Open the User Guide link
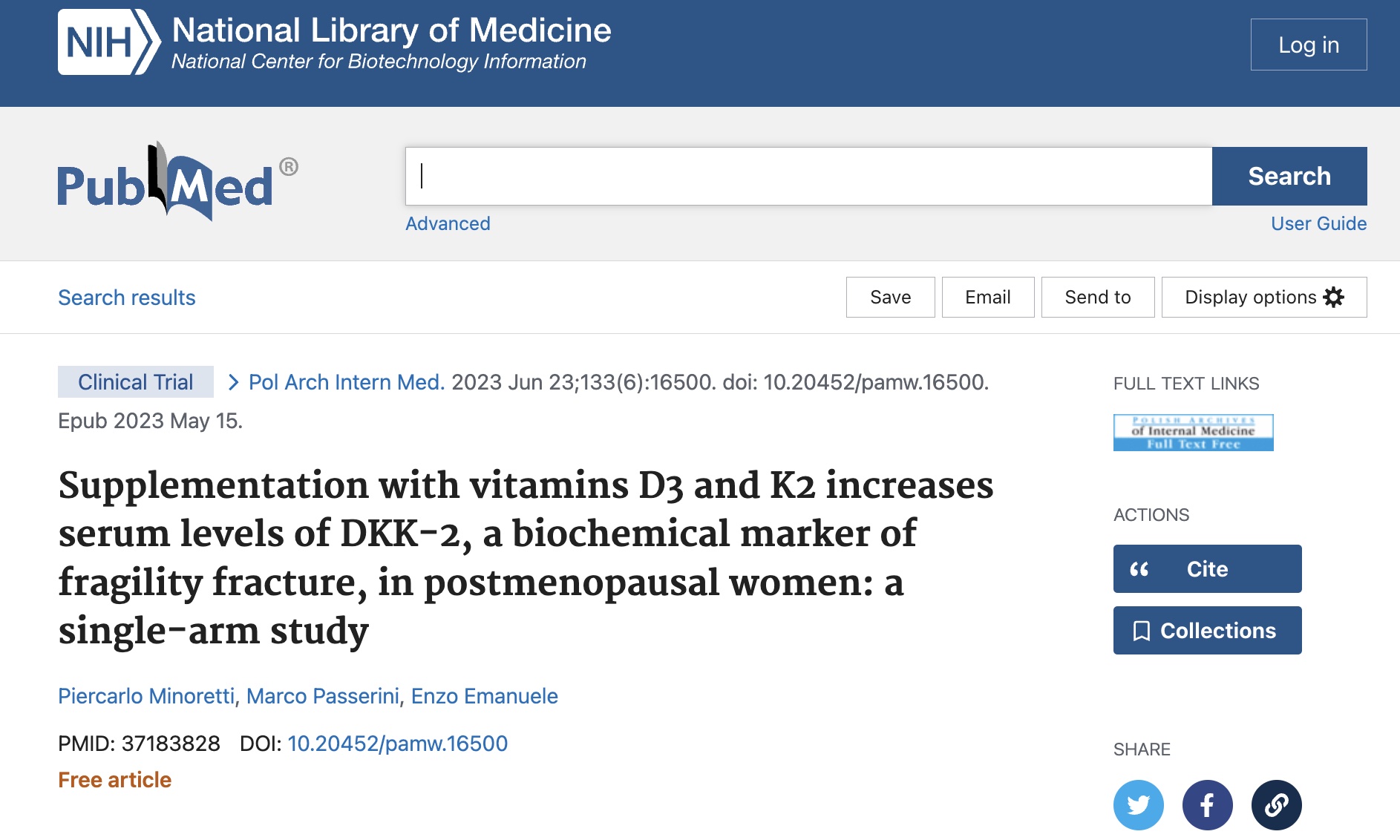Image resolution: width=1400 pixels, height=840 pixels. tap(1318, 223)
